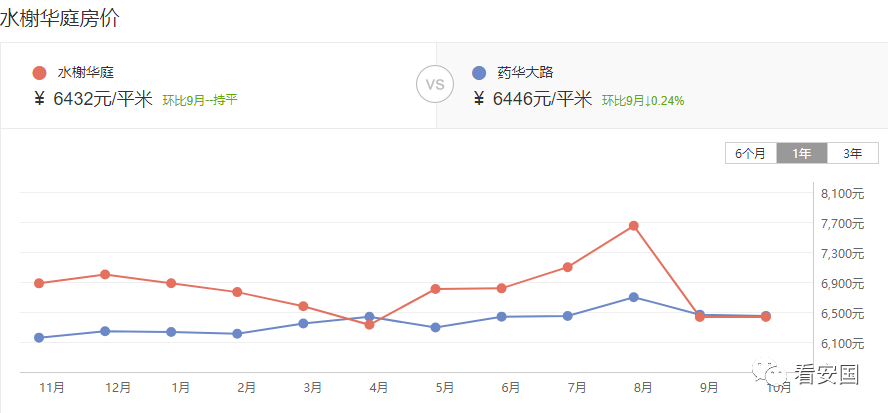The image size is (888, 413).
Task: Click the red July data point
Action: point(567,267)
